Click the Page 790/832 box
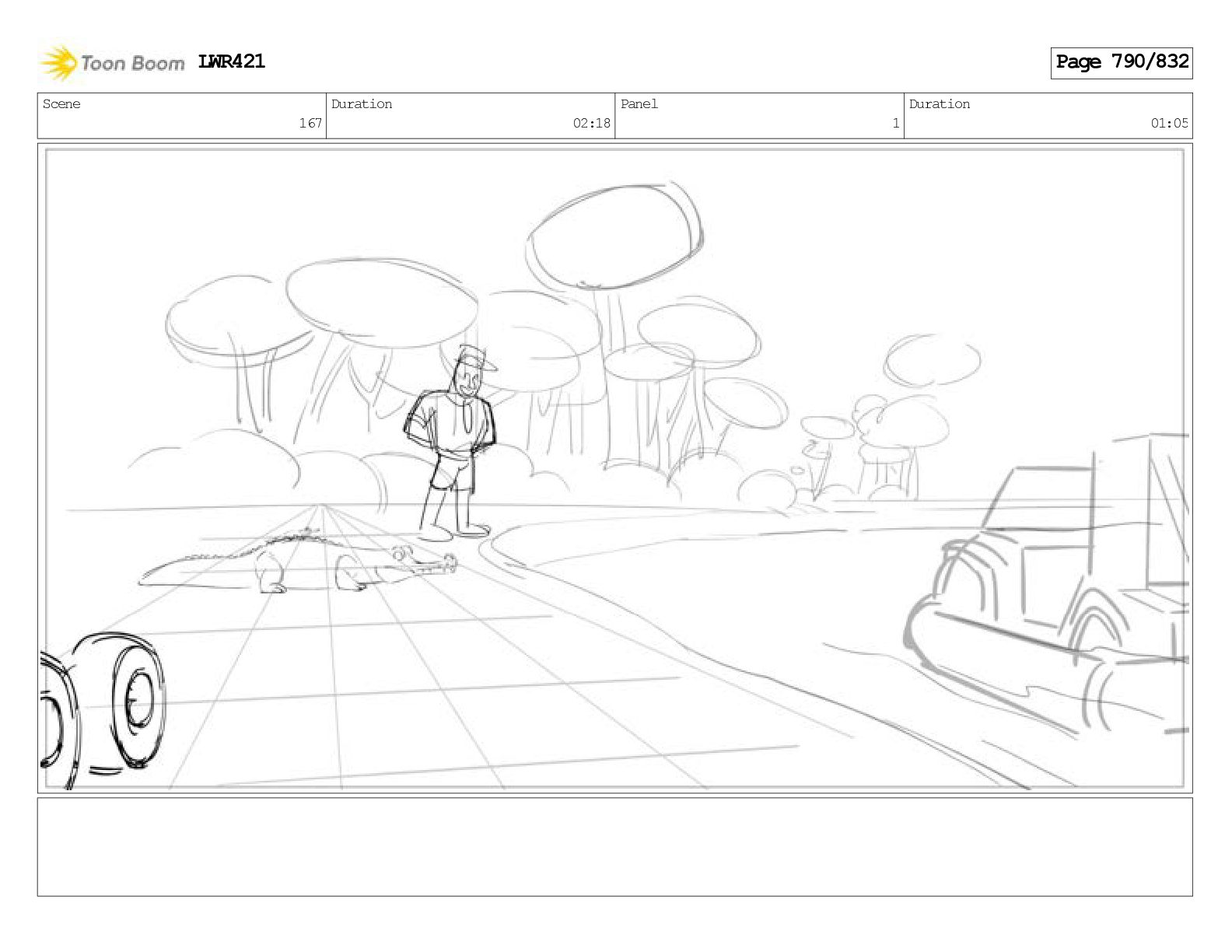This screenshot has width=1232, height=952. [1122, 62]
